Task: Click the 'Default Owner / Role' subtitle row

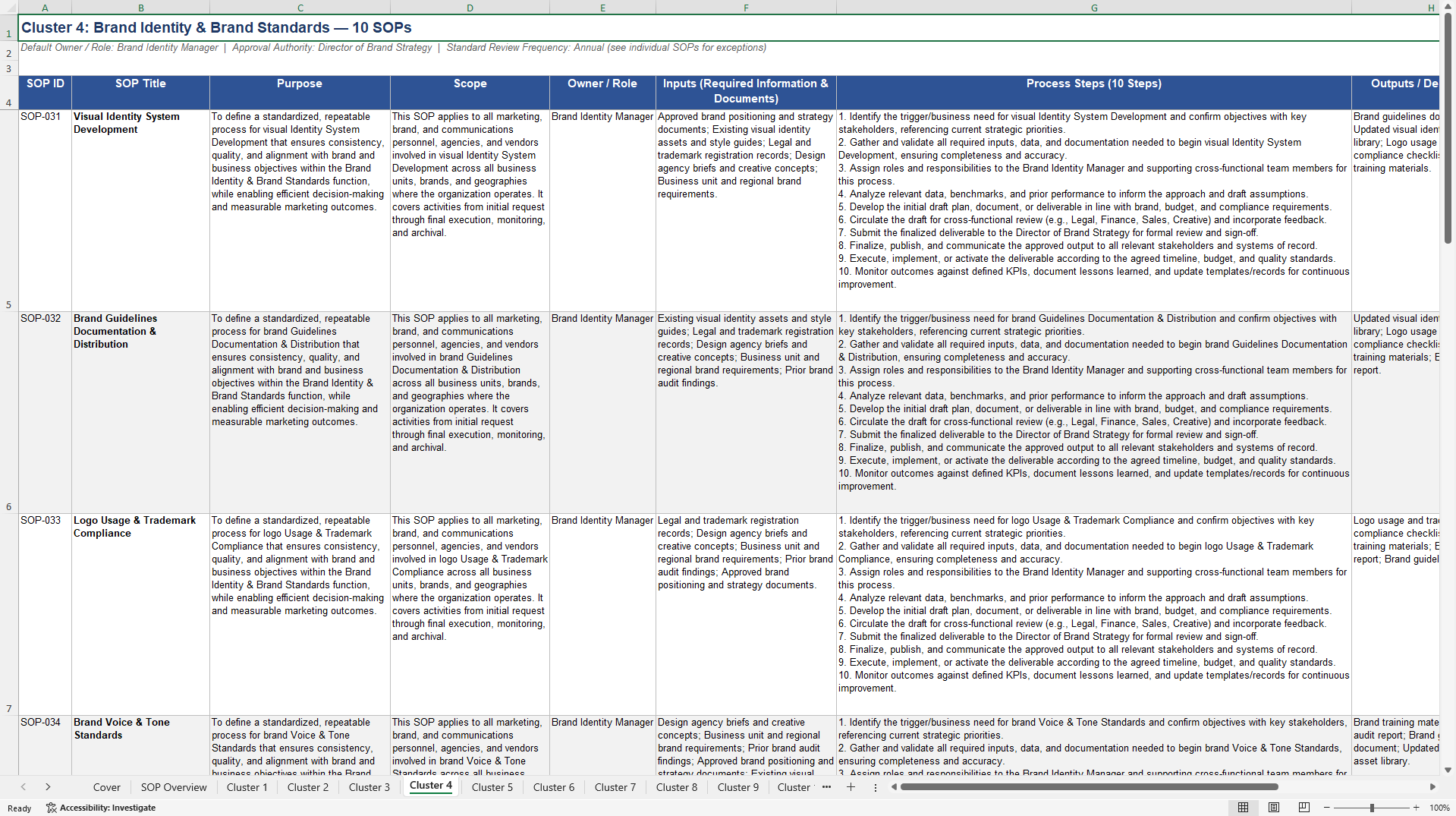Action: click(393, 48)
